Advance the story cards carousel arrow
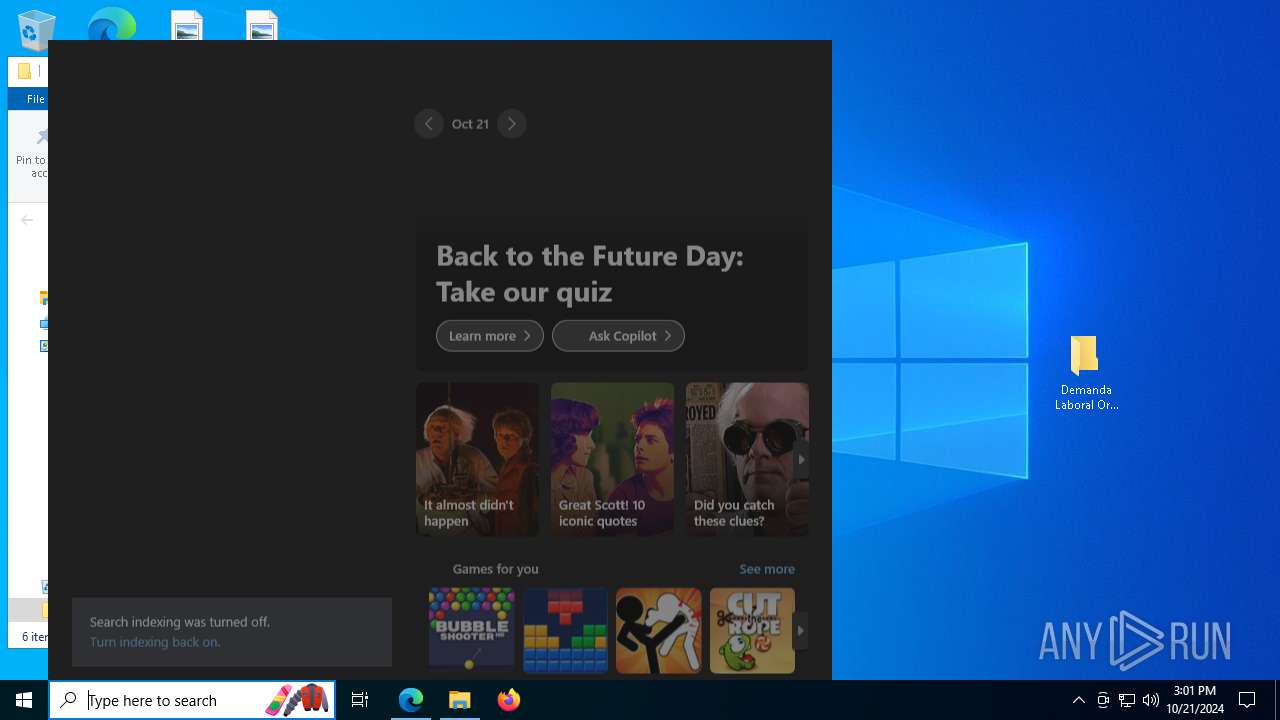 click(801, 460)
